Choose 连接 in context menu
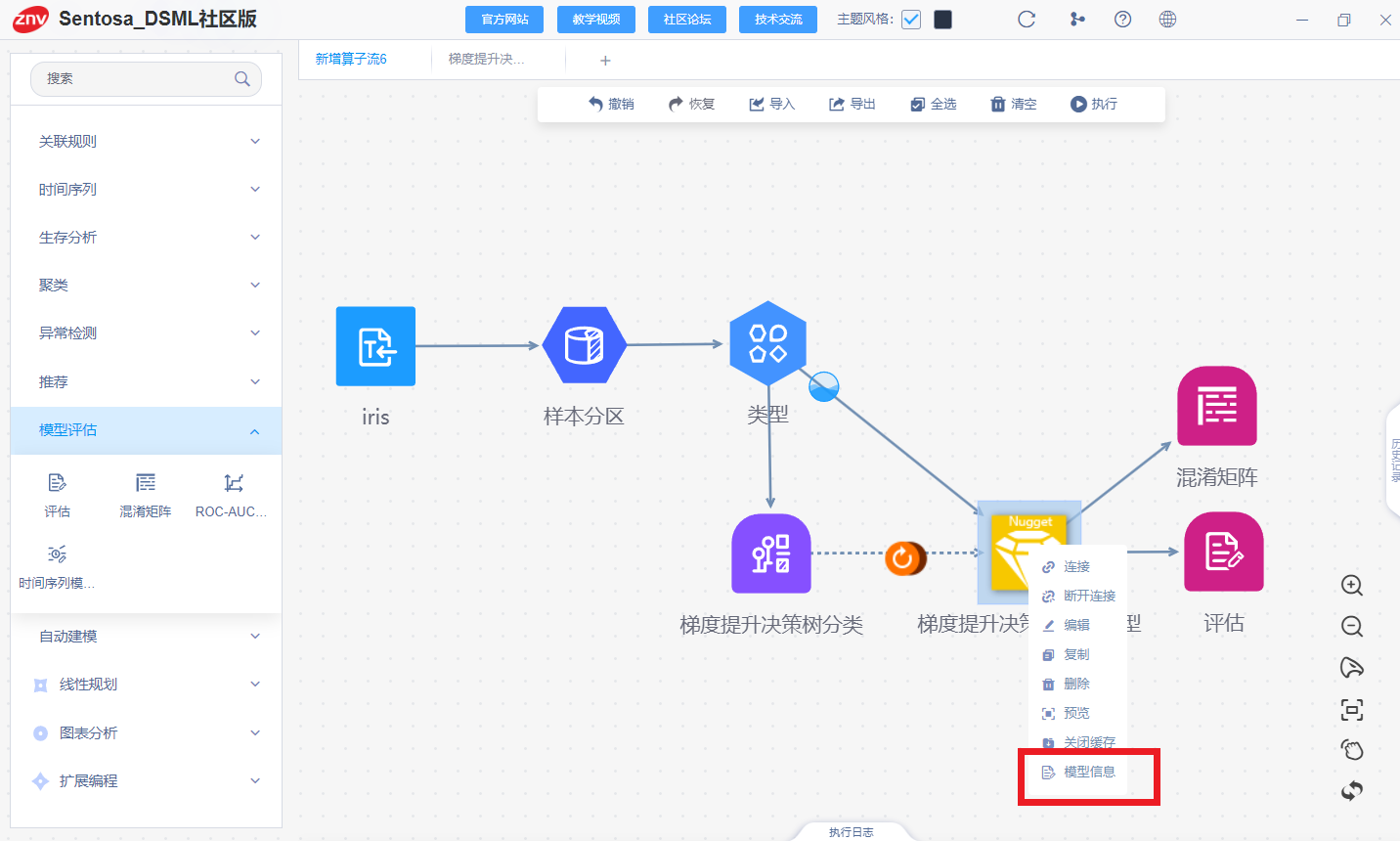This screenshot has height=841, width=1400. [1077, 566]
